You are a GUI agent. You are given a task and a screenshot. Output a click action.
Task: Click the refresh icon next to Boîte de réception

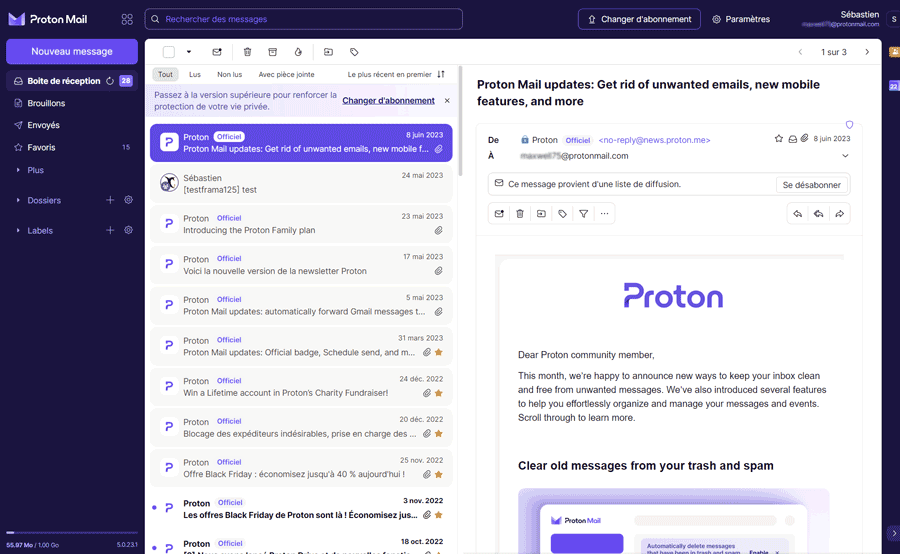[110, 81]
